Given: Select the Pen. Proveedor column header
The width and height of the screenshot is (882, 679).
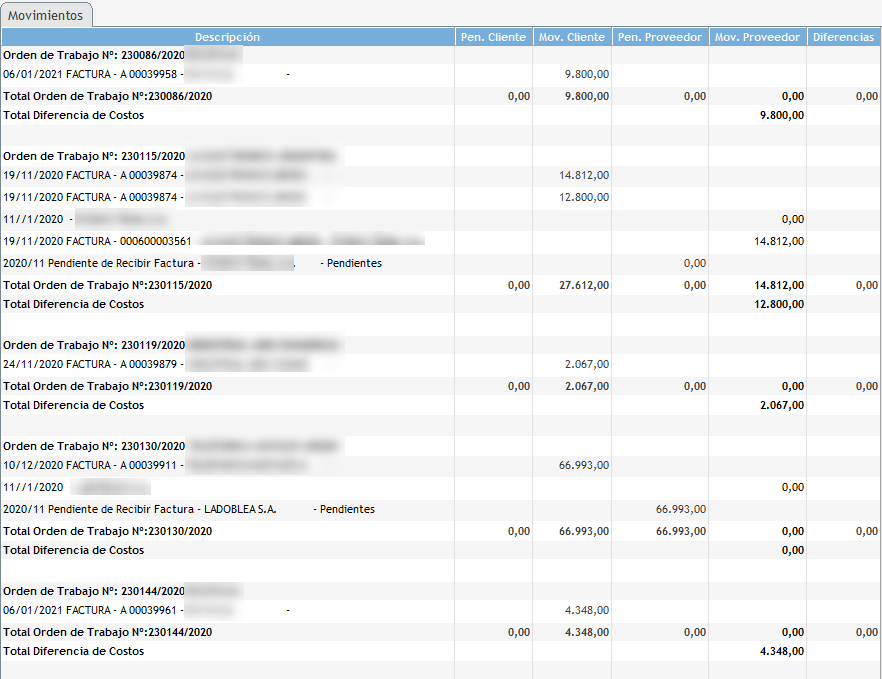Looking at the screenshot, I should (659, 37).
